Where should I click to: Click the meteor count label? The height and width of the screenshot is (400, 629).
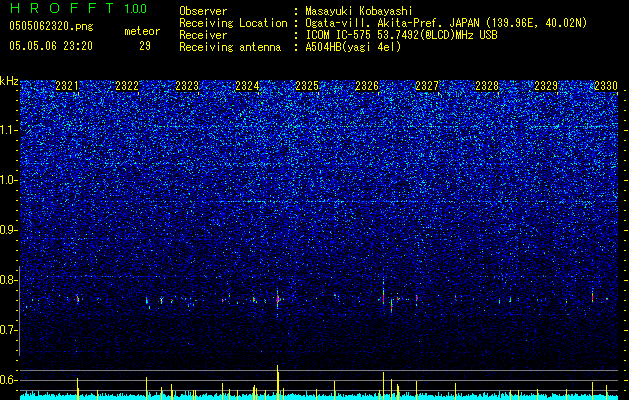[x=142, y=31]
